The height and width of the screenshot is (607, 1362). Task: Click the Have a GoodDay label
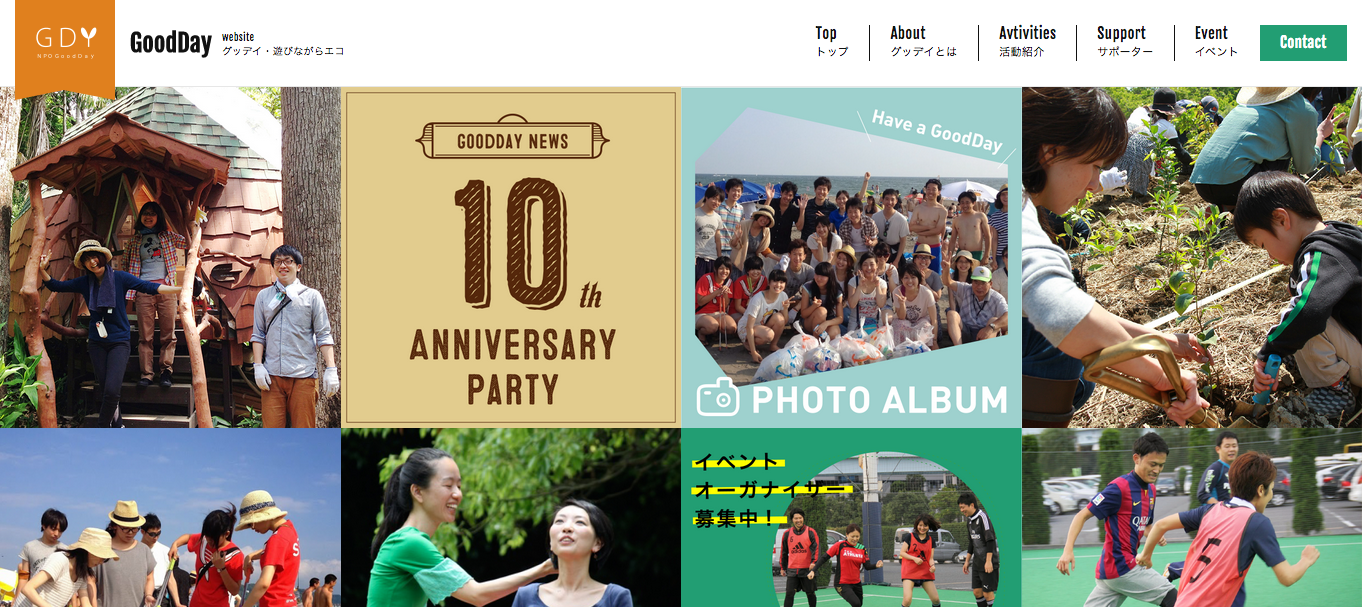click(937, 132)
